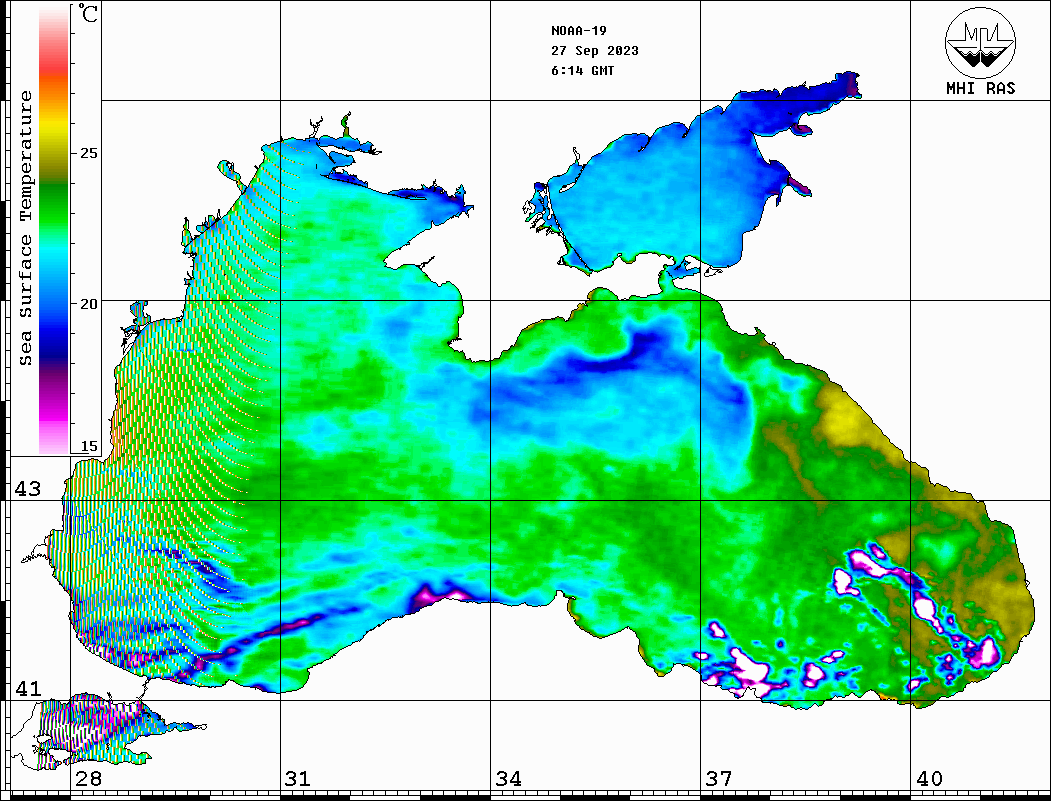Click the 15 degree mark on the temperature scale
The width and height of the screenshot is (1051, 801).
89,446
